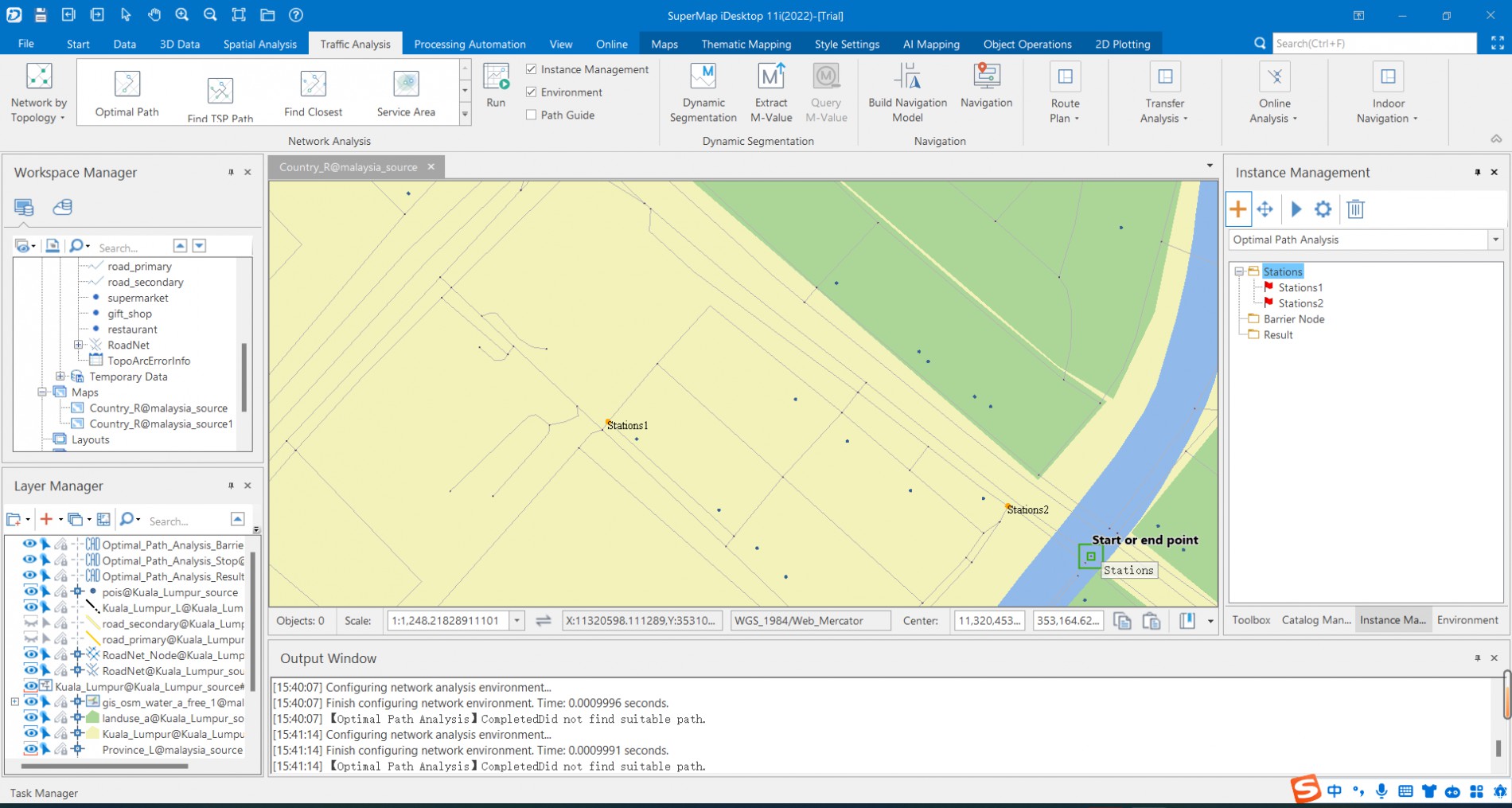Click Extract M-Value tool

point(770,93)
